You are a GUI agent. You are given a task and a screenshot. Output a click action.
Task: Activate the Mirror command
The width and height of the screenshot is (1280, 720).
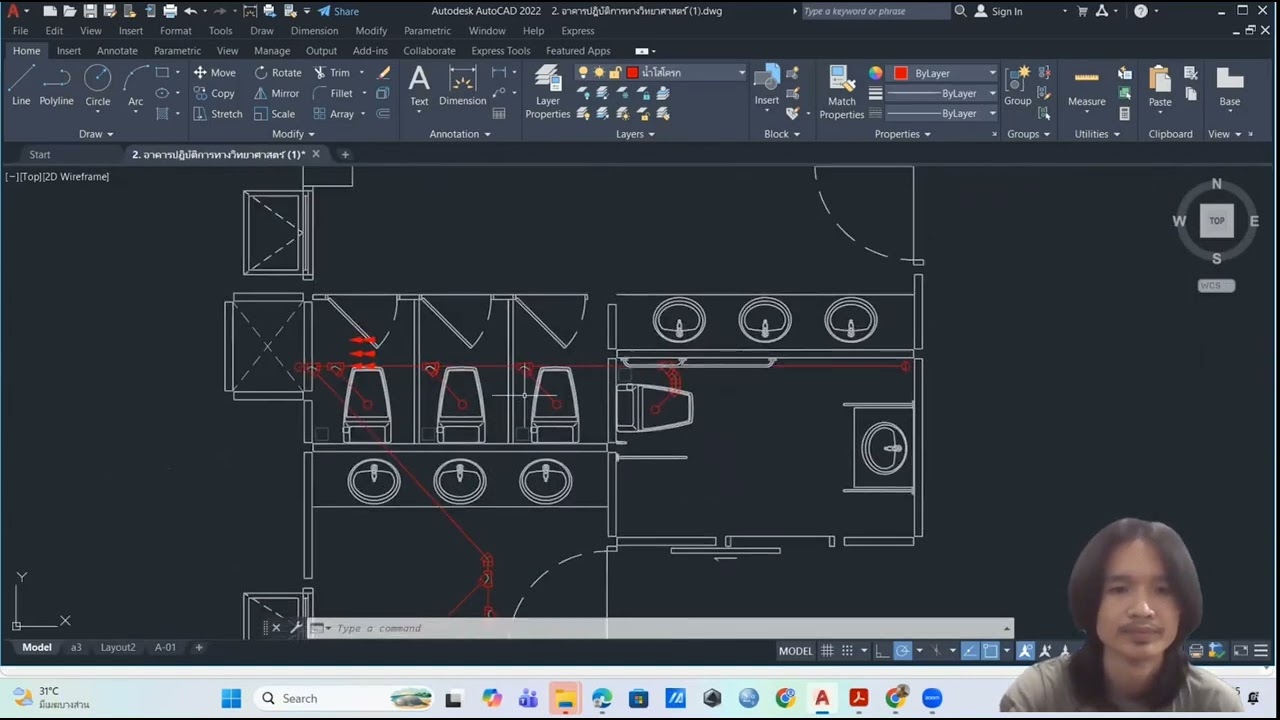click(276, 93)
